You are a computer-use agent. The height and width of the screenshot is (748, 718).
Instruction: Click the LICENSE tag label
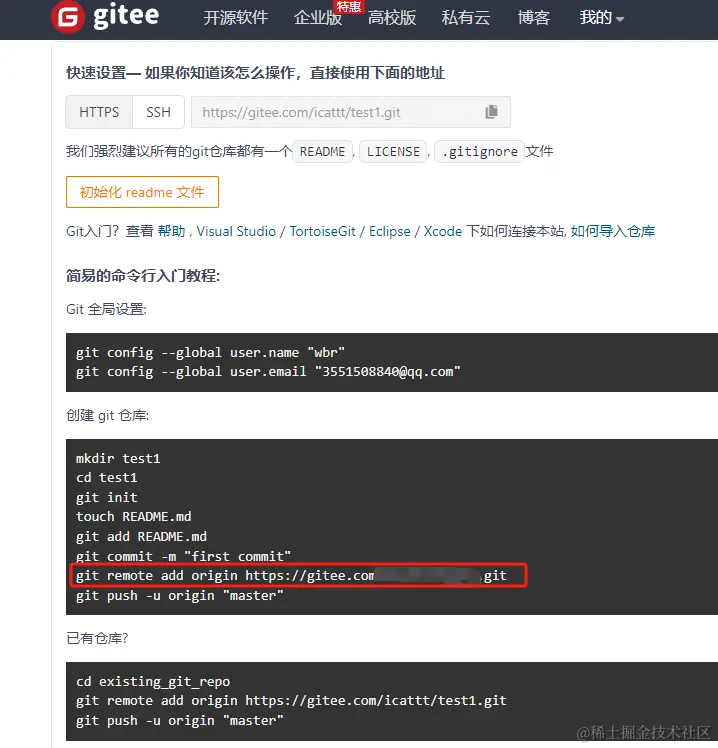[x=393, y=152]
